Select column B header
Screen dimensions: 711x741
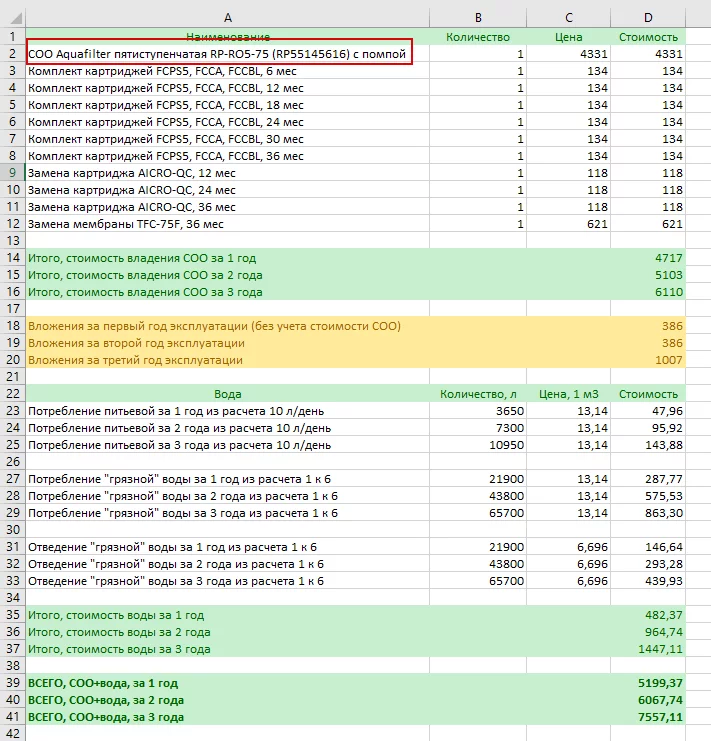[x=478, y=18]
